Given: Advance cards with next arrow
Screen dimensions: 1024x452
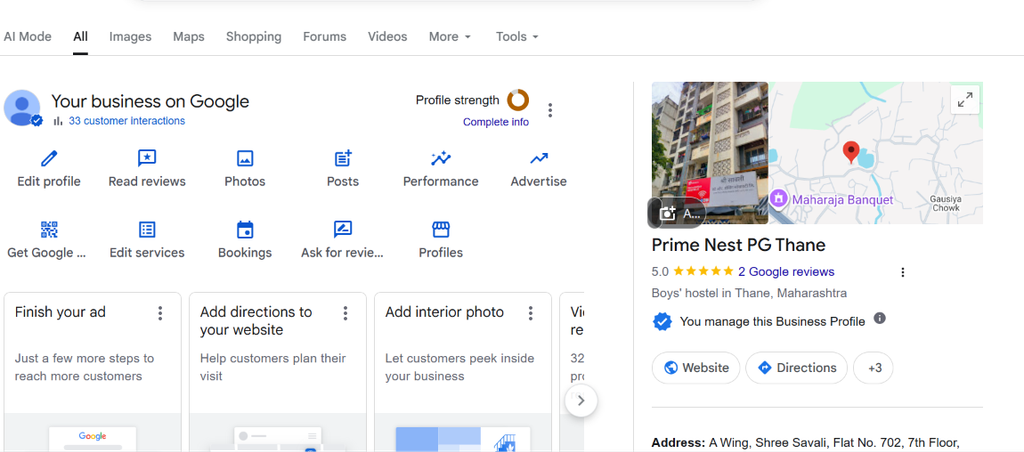Looking at the screenshot, I should pos(581,400).
